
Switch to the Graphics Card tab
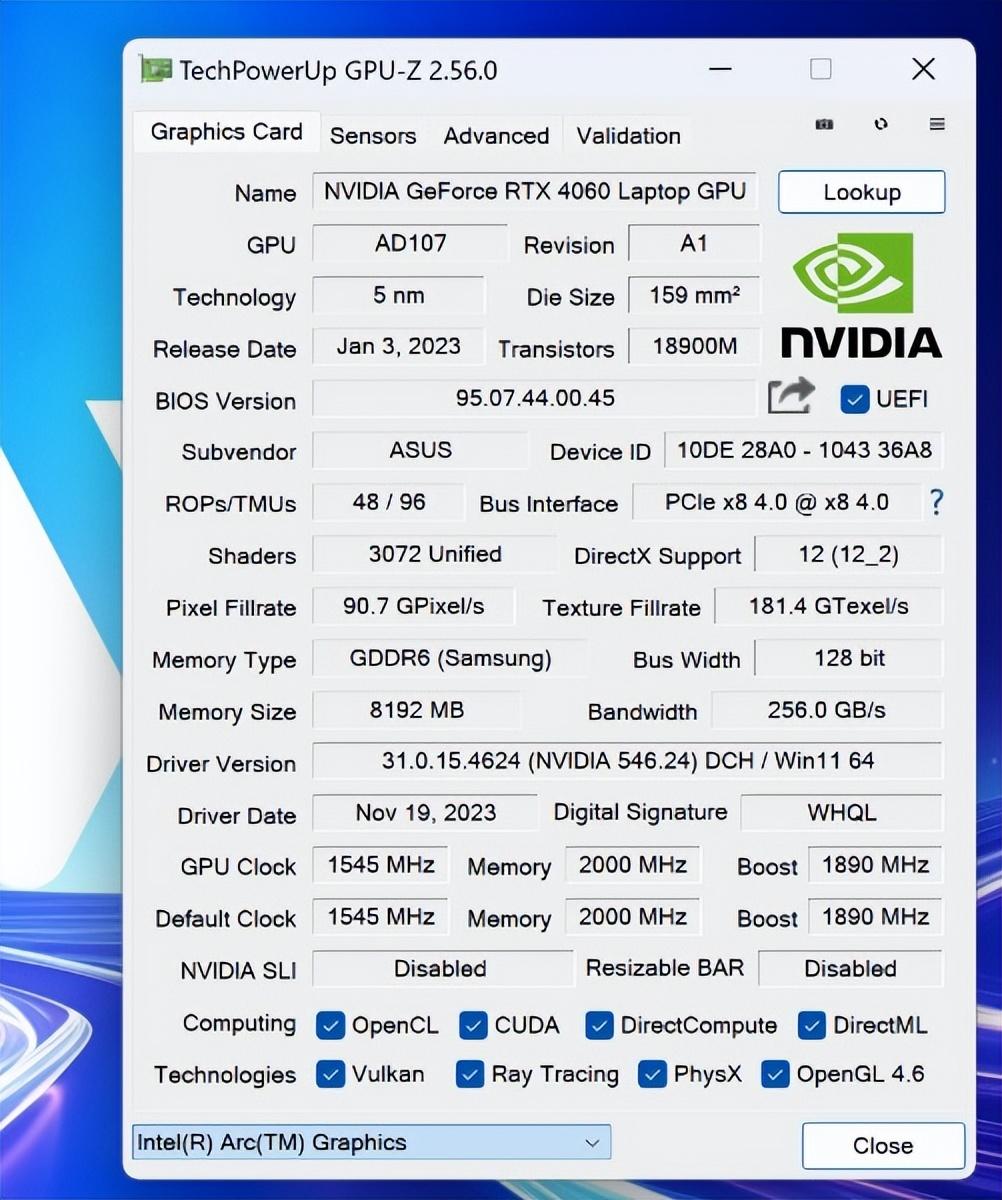coord(226,132)
